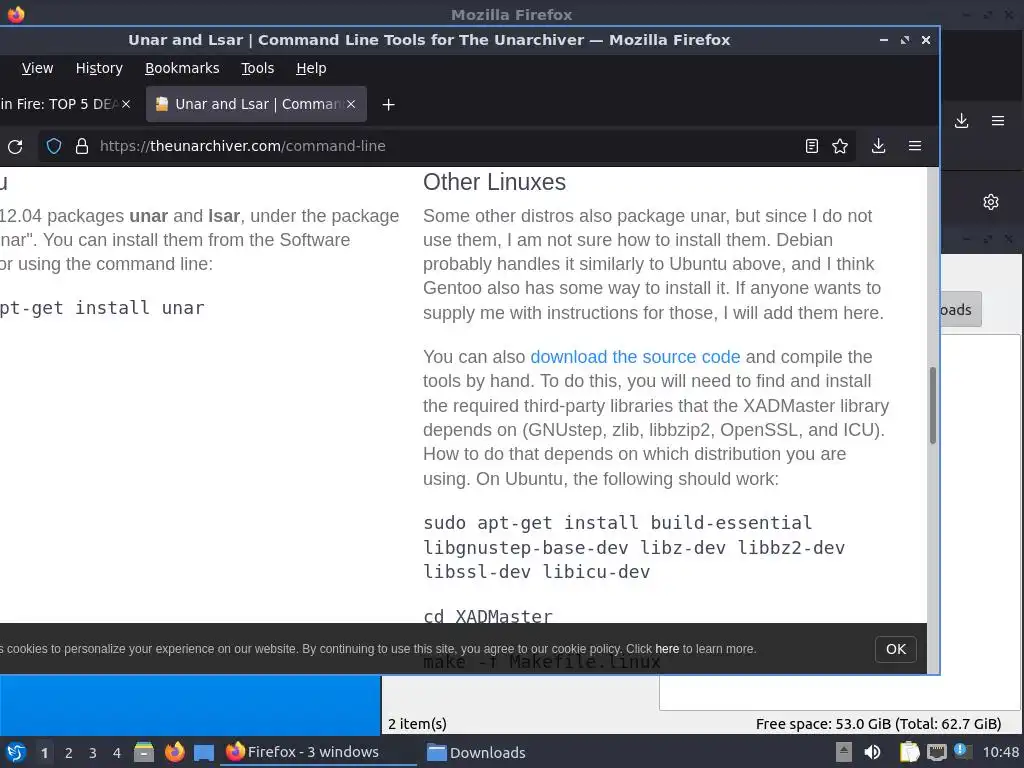Open the Help menu
Viewport: 1024px width, 768px height.
point(311,68)
